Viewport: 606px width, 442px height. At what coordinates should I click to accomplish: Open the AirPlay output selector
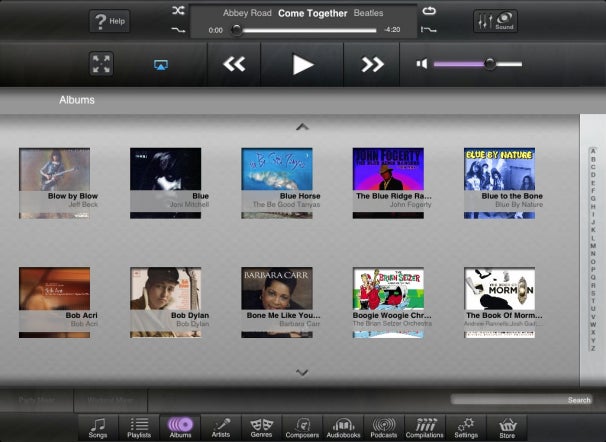(x=161, y=65)
